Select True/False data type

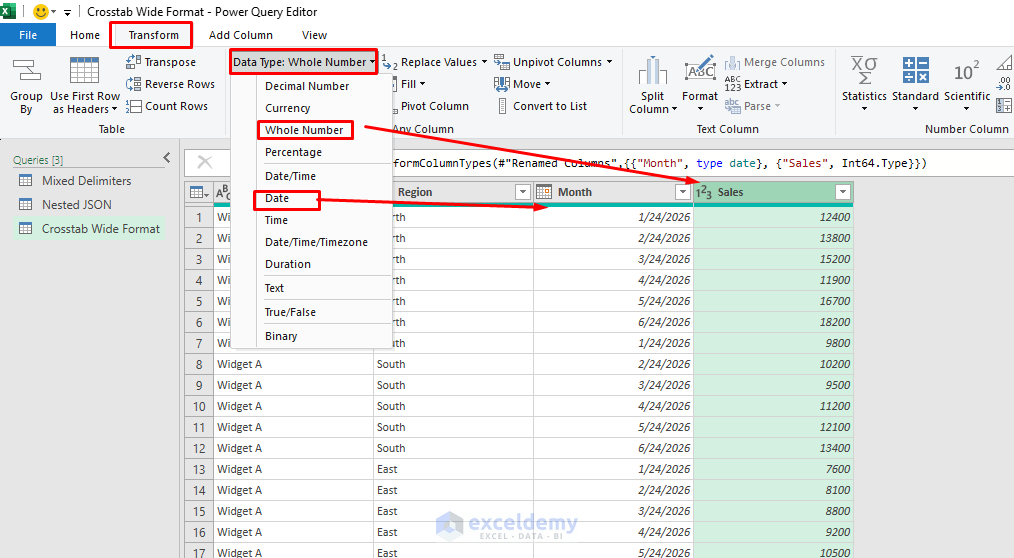290,312
